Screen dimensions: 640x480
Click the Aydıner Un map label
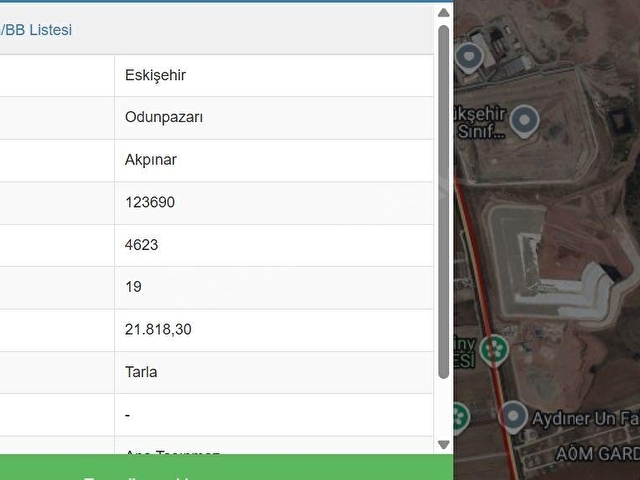(586, 419)
